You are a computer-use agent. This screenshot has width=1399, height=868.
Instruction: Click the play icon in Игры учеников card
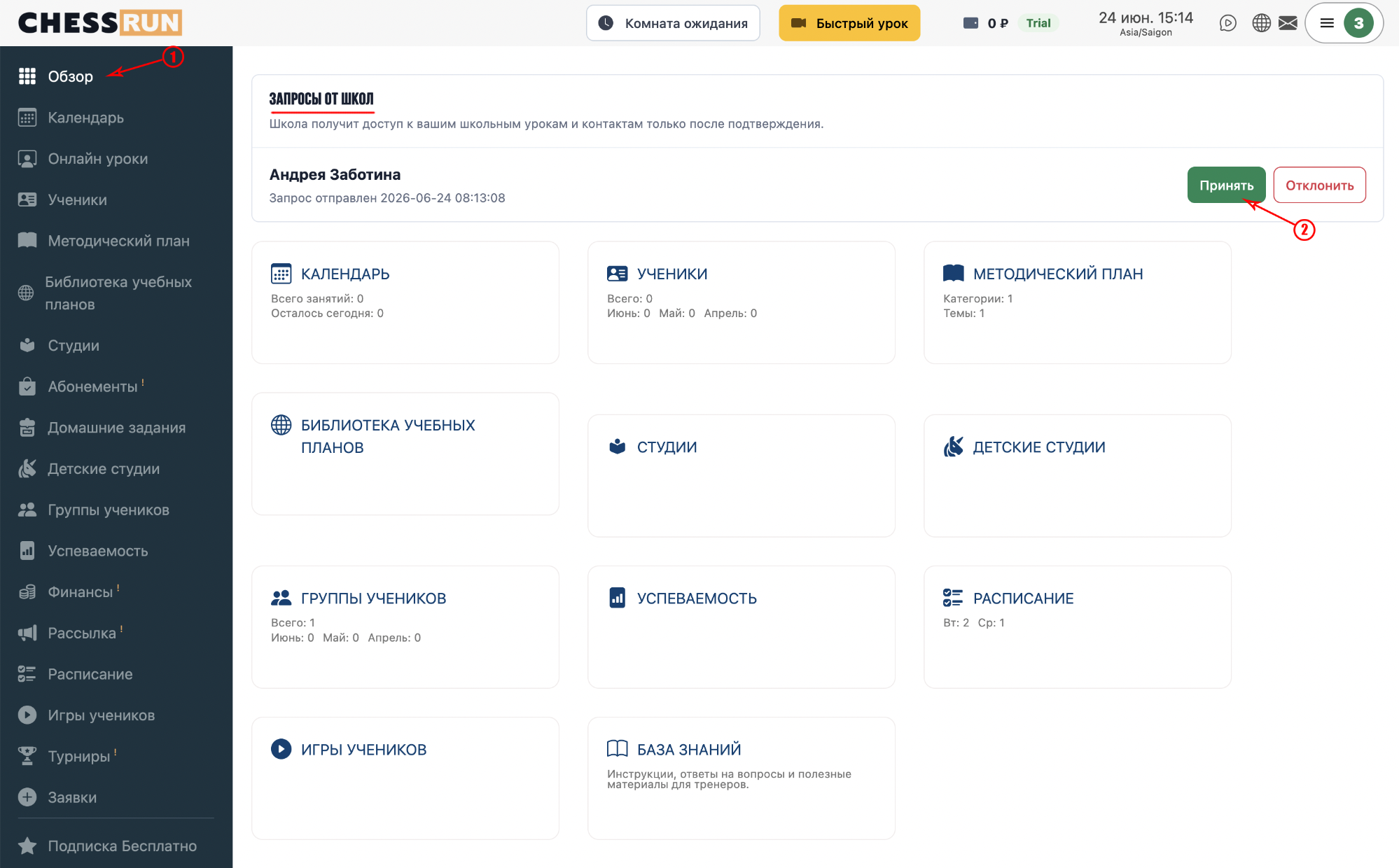(x=281, y=749)
